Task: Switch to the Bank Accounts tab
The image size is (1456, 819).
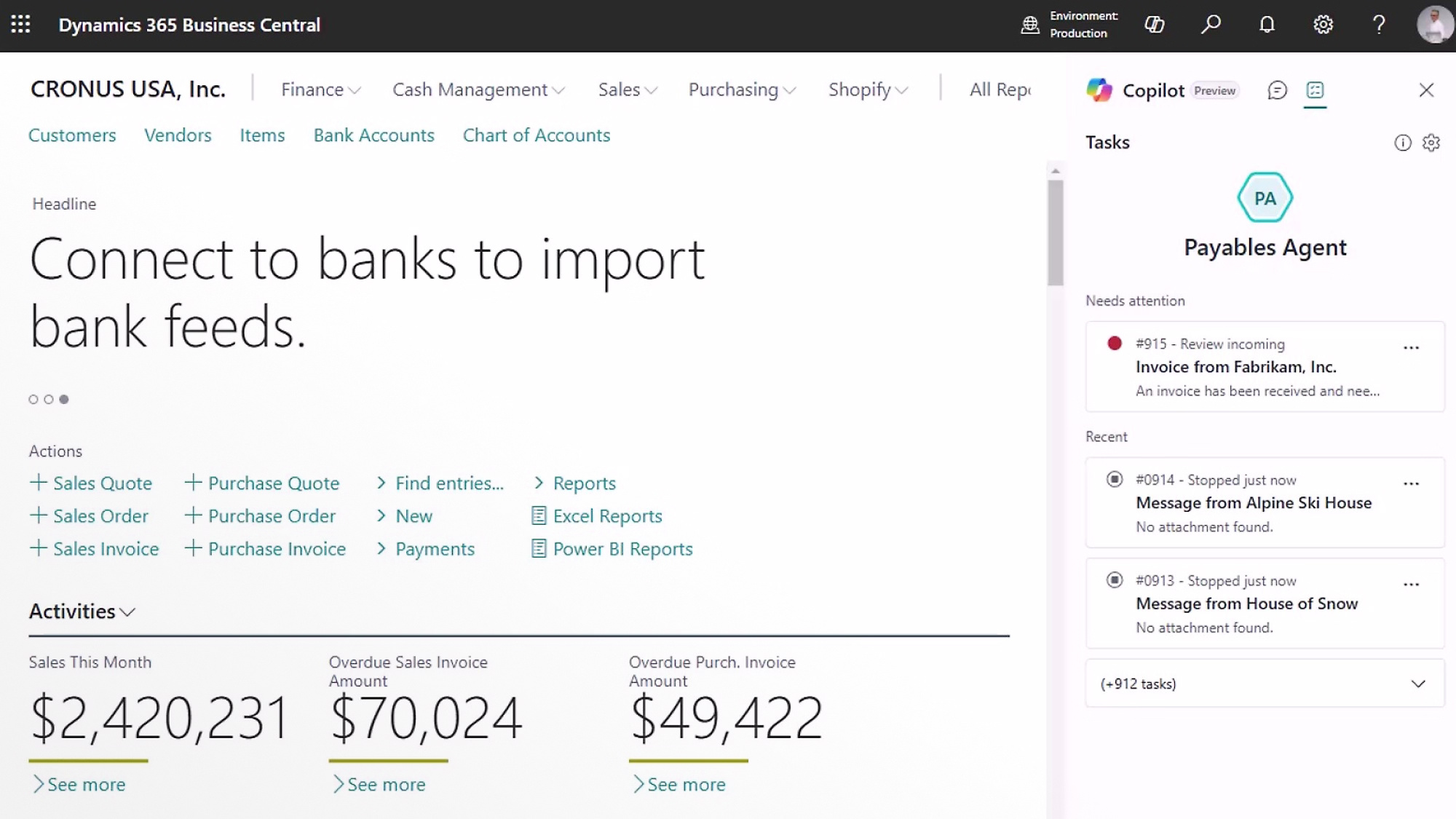Action: (373, 135)
